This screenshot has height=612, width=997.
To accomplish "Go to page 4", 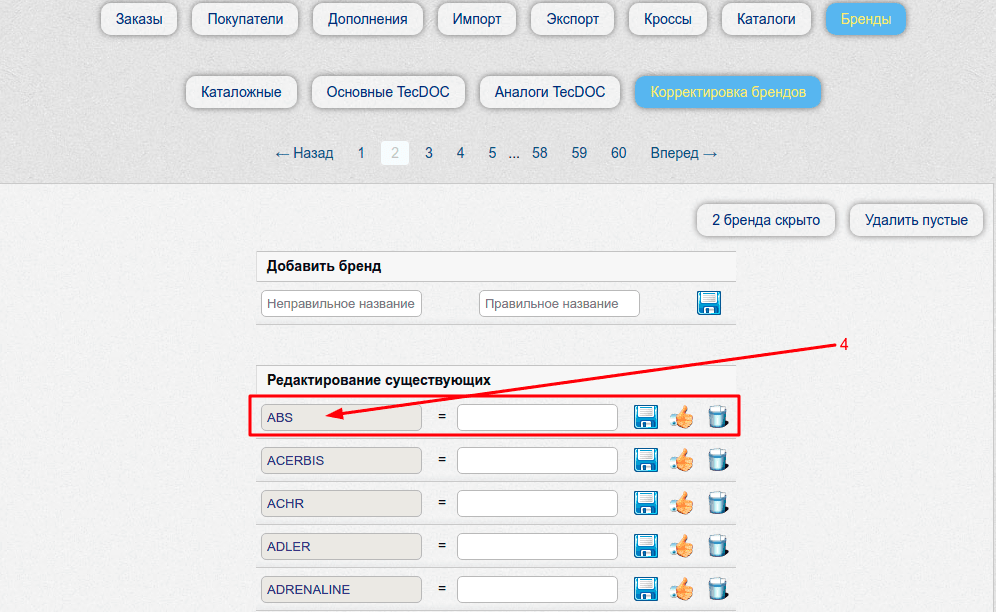I will tap(460, 153).
